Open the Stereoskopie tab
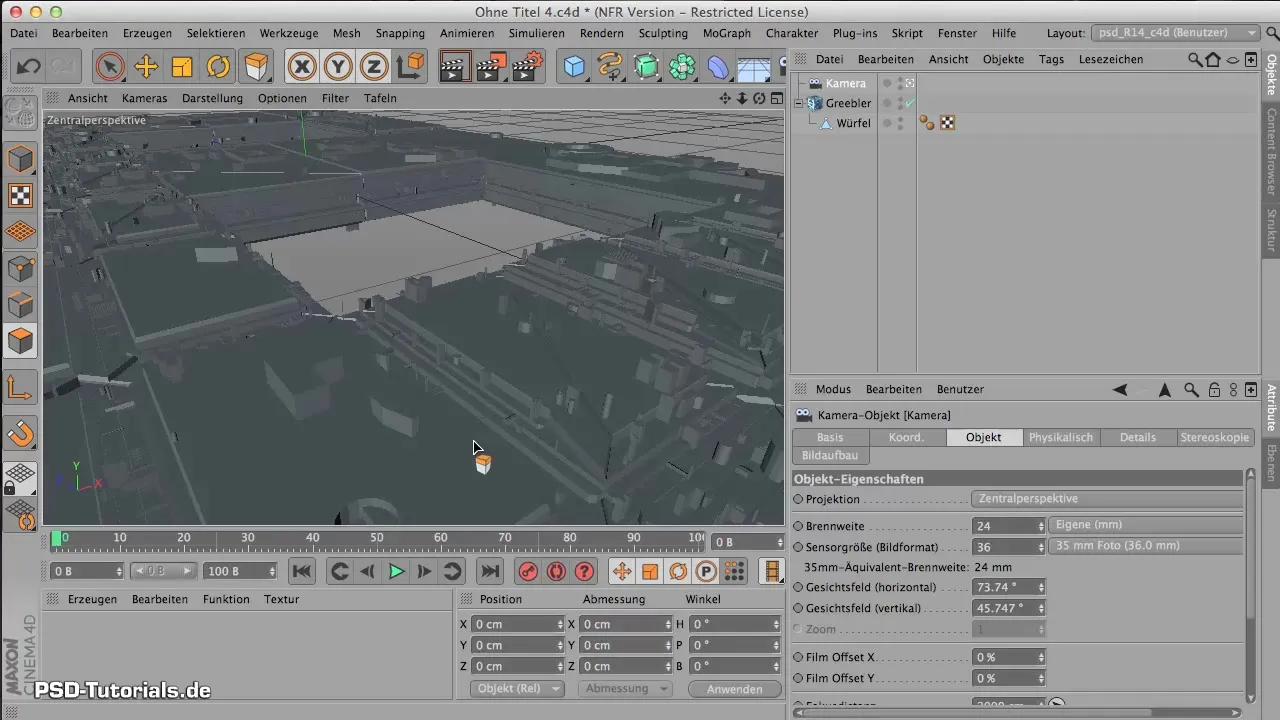This screenshot has width=1280, height=720. 1215,437
